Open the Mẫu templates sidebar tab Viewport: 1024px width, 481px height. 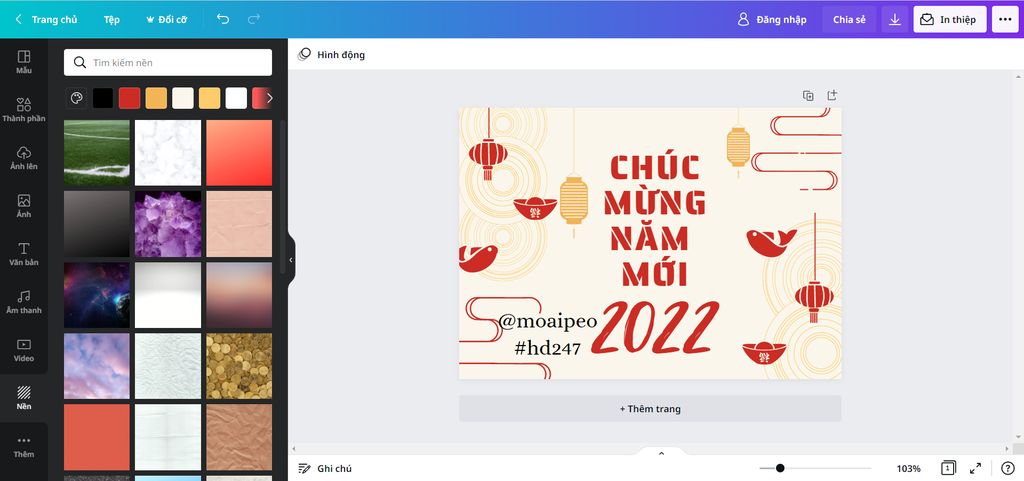pyautogui.click(x=24, y=62)
